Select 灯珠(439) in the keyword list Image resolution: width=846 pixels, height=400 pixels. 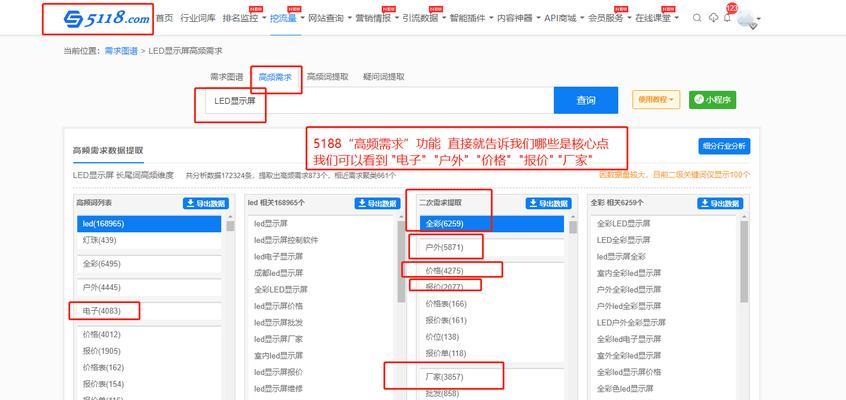click(x=149, y=240)
